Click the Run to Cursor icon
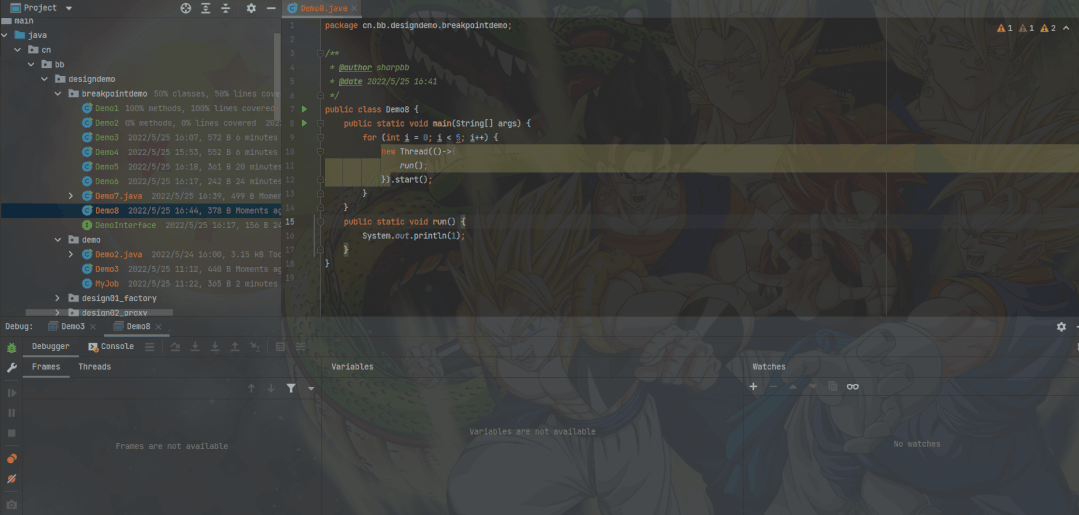The width and height of the screenshot is (1079, 515). pyautogui.click(x=255, y=346)
